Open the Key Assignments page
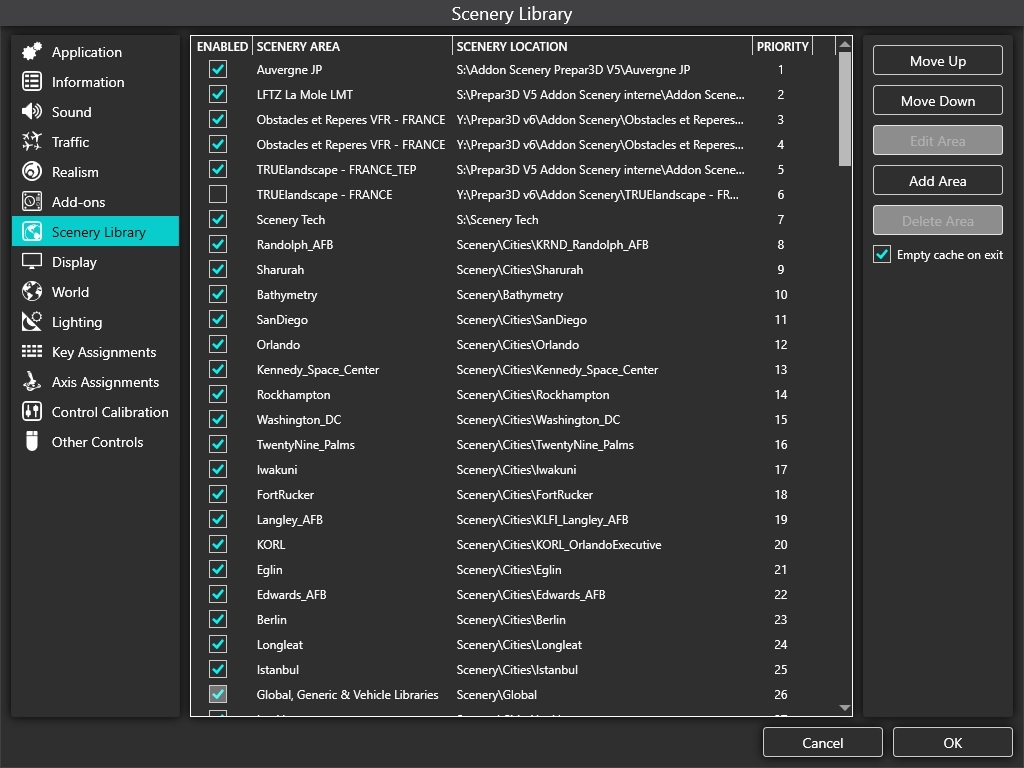Image resolution: width=1024 pixels, height=768 pixels. 95,352
